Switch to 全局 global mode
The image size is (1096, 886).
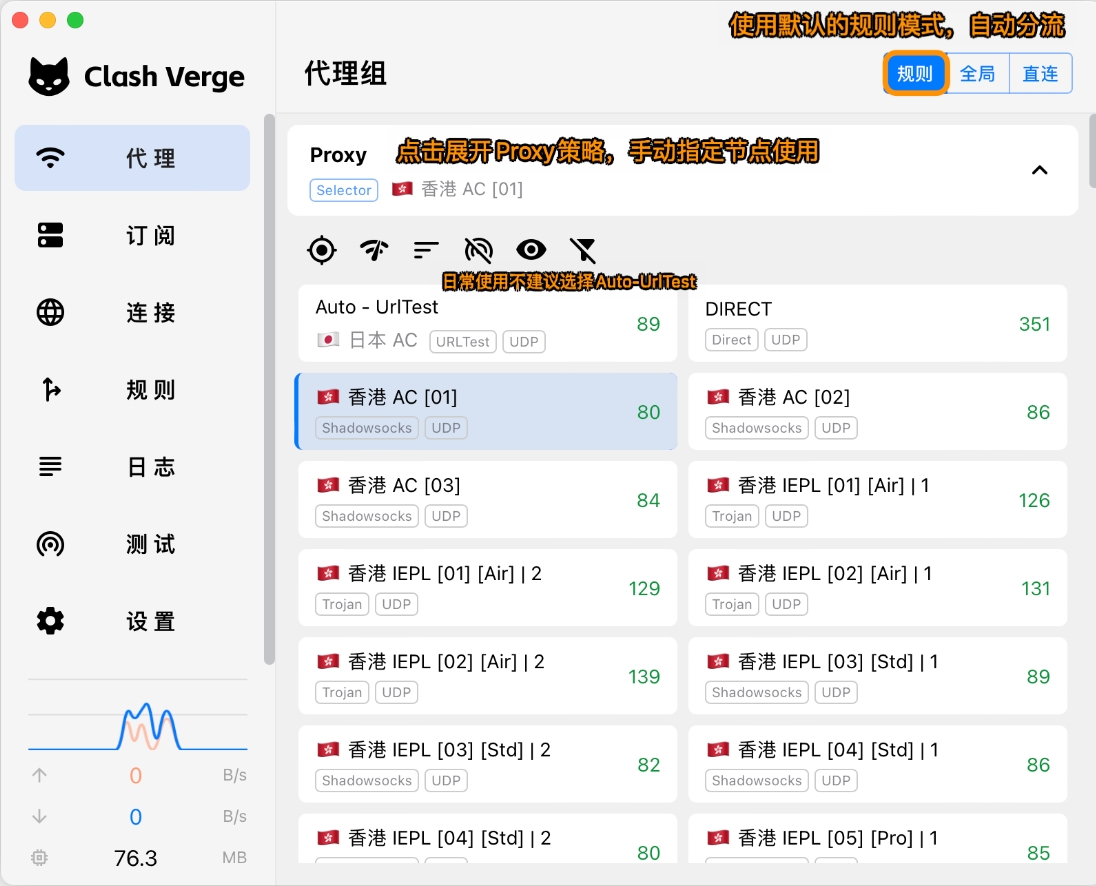click(977, 74)
